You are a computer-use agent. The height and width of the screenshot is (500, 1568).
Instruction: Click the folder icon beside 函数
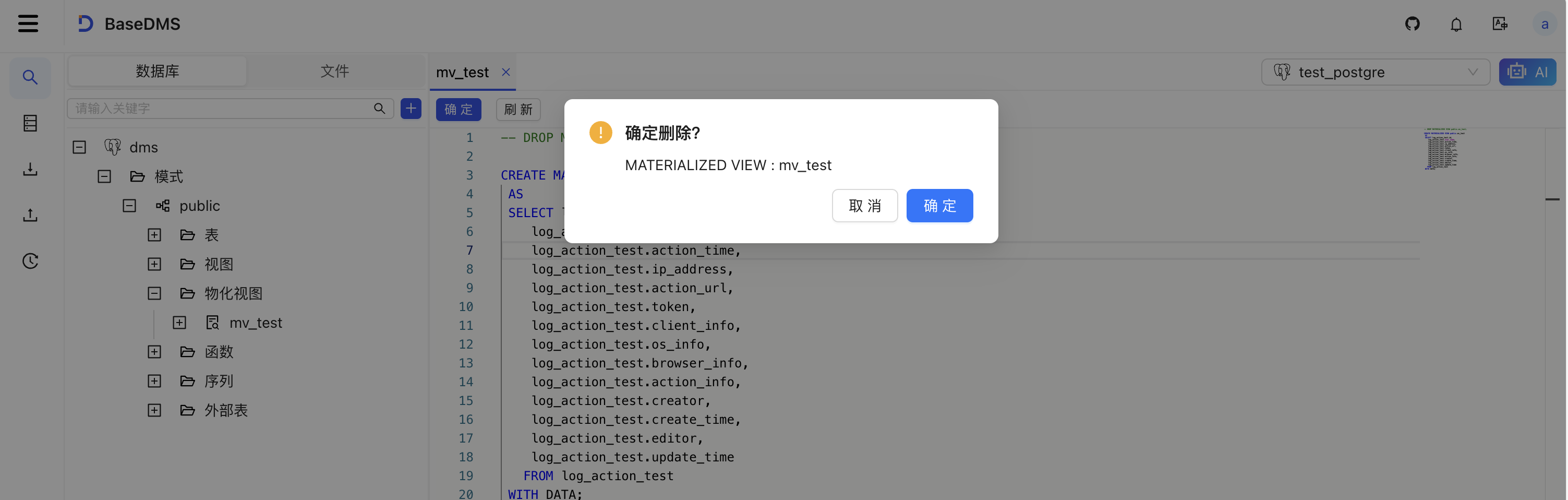pos(187,351)
